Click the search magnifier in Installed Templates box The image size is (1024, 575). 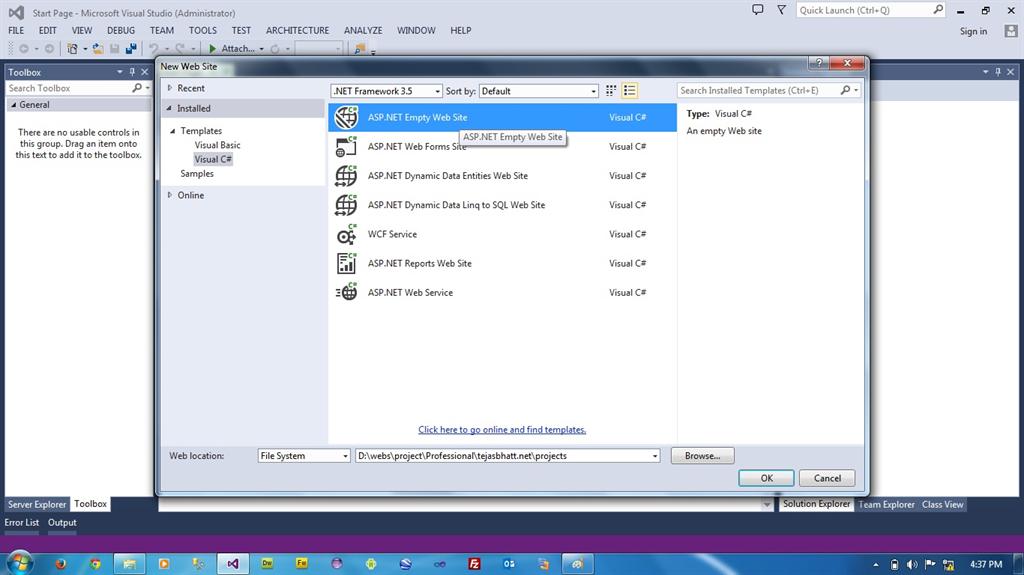pos(845,91)
